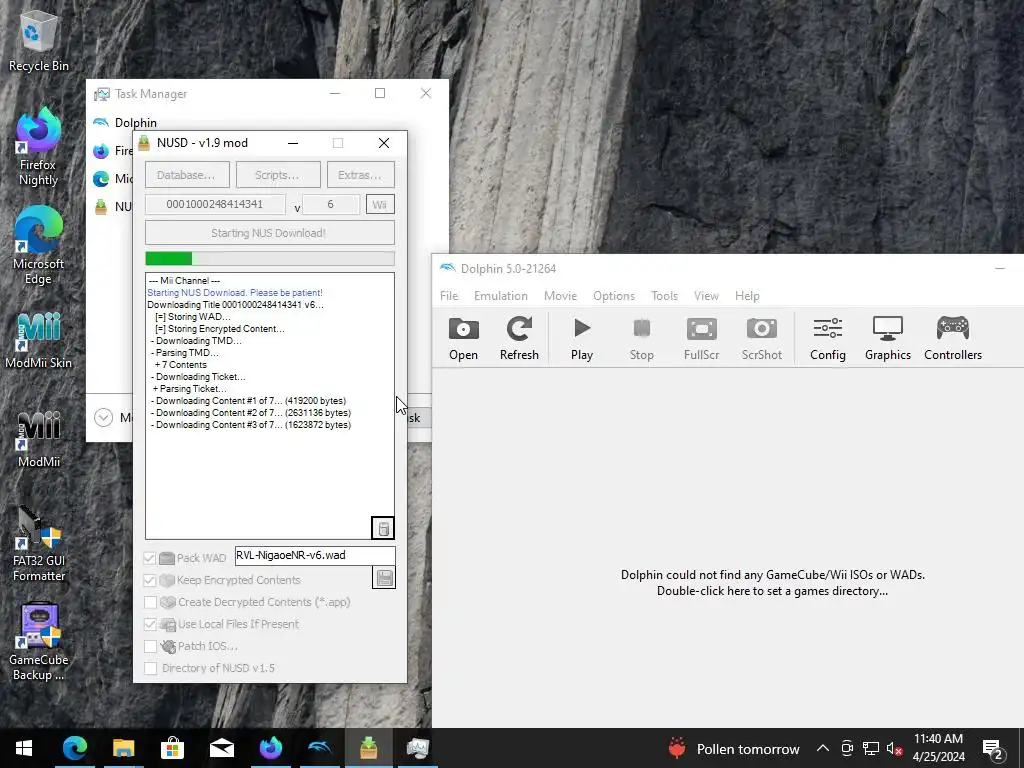Switch to Task Manager in taskbar
Viewport: 1024px width, 768px height.
[x=417, y=748]
